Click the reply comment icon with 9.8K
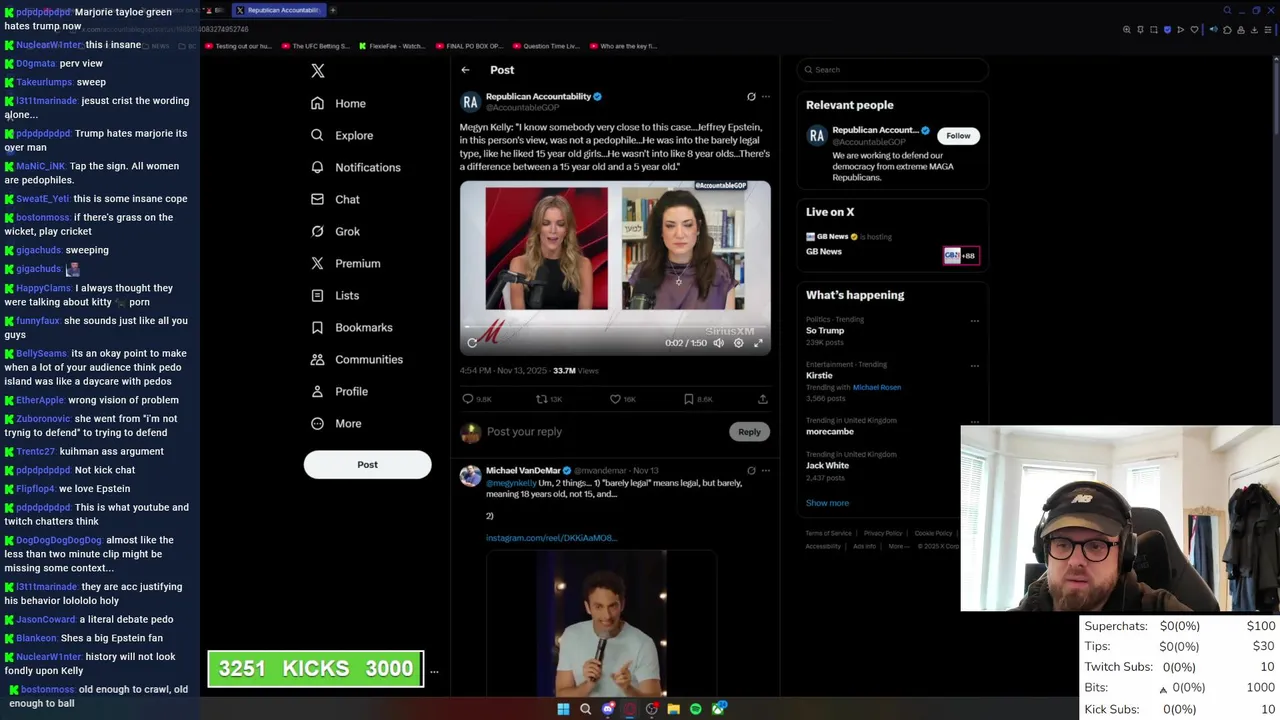 (467, 399)
